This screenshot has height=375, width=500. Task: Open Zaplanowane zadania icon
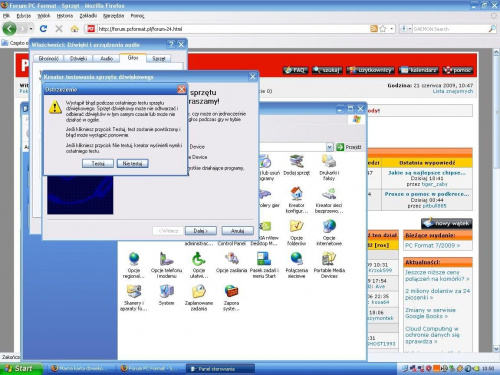pyautogui.click(x=199, y=297)
